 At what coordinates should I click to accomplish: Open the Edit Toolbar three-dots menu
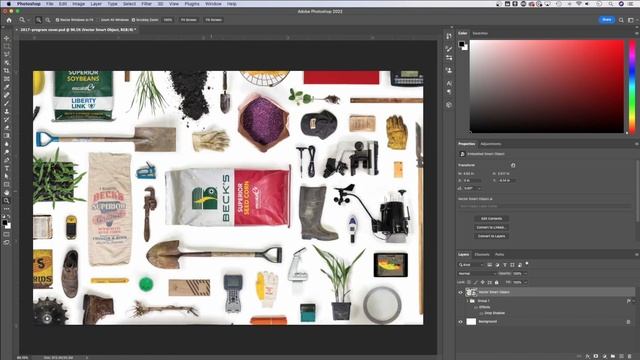tap(7, 209)
